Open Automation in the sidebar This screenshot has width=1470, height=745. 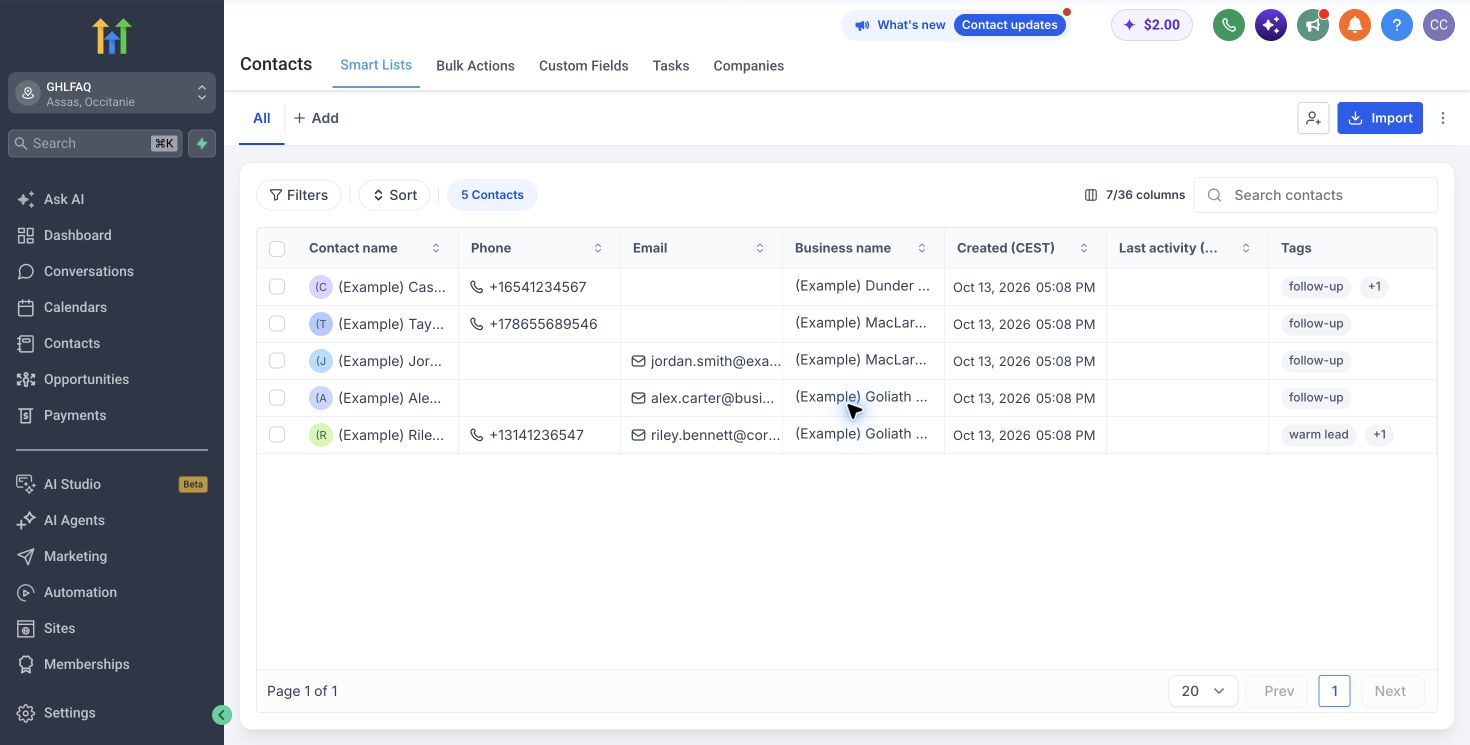click(x=80, y=592)
